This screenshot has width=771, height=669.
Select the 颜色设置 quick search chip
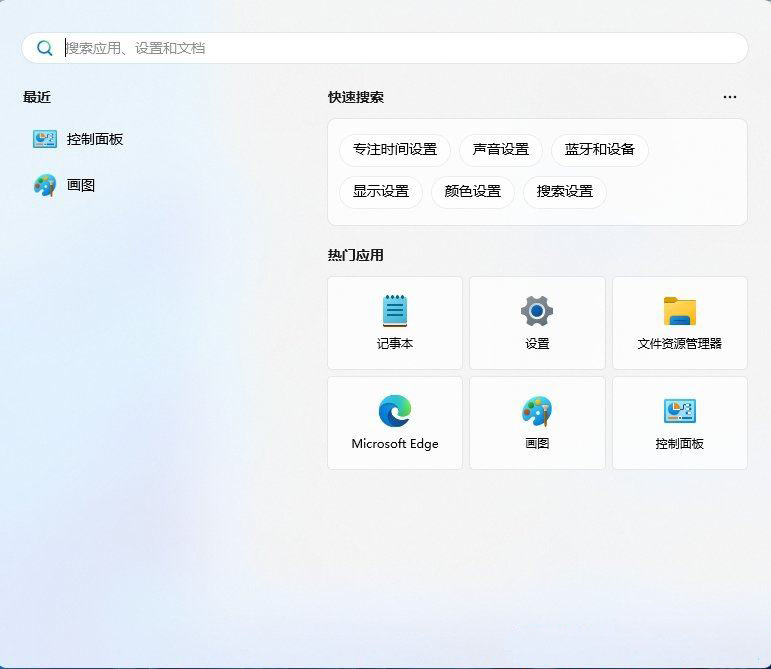473,192
